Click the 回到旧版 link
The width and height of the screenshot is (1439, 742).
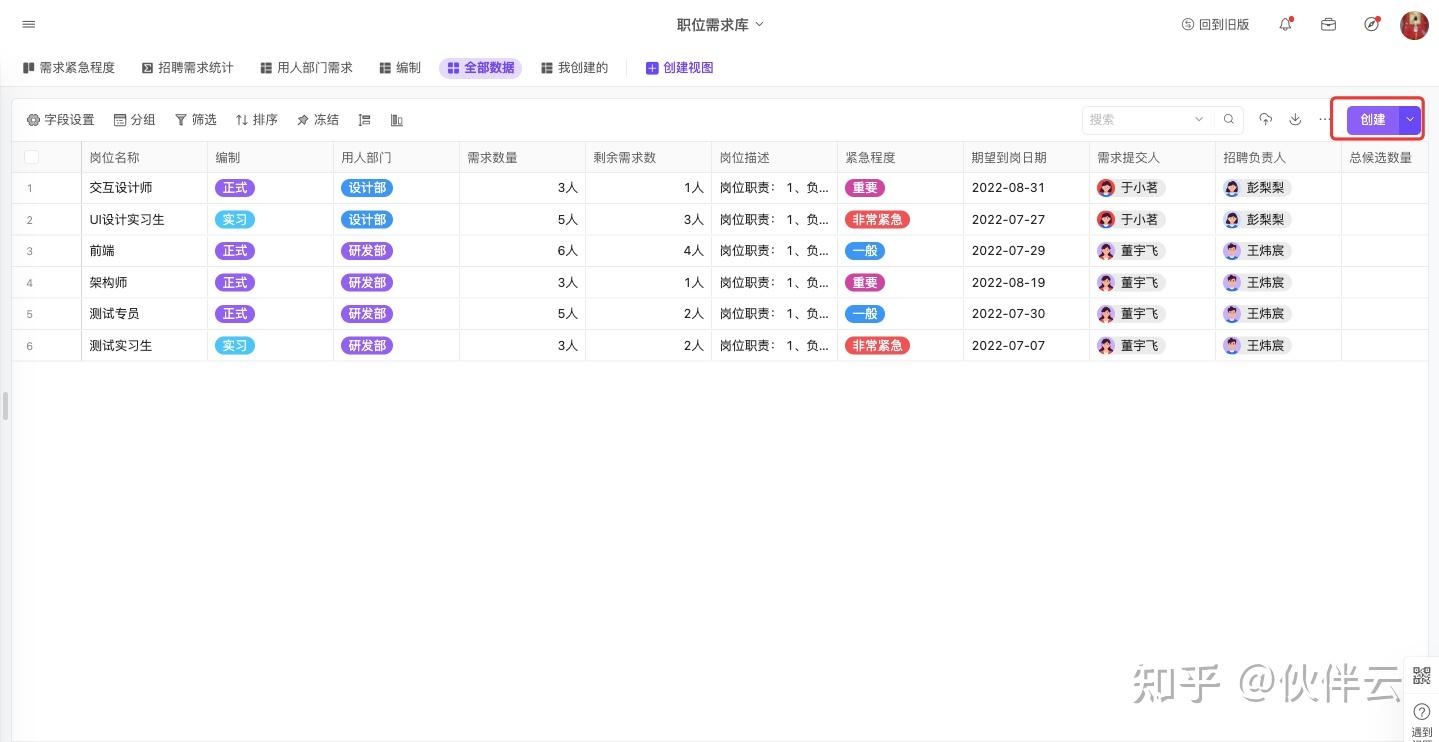click(x=1216, y=24)
